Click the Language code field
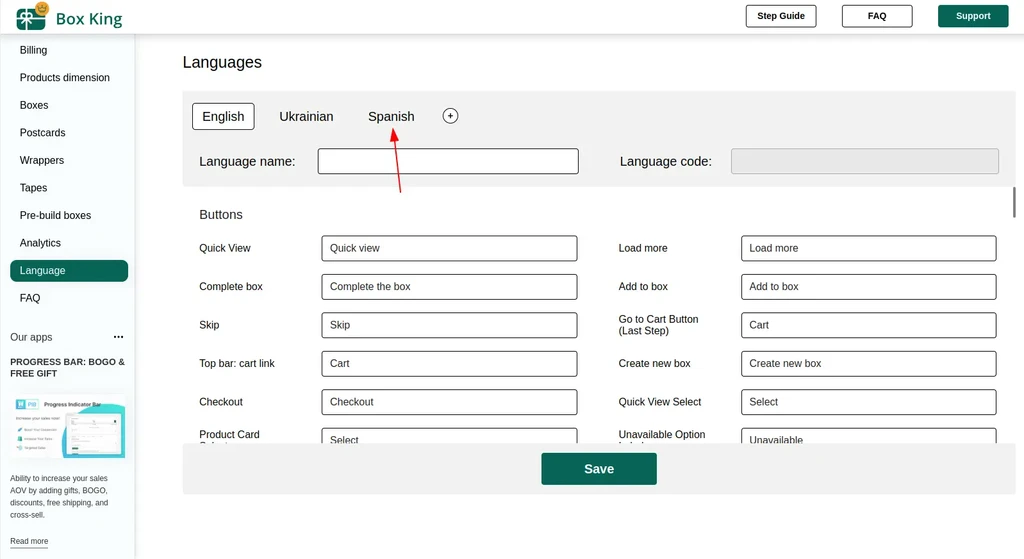This screenshot has width=1024, height=559. (x=865, y=161)
